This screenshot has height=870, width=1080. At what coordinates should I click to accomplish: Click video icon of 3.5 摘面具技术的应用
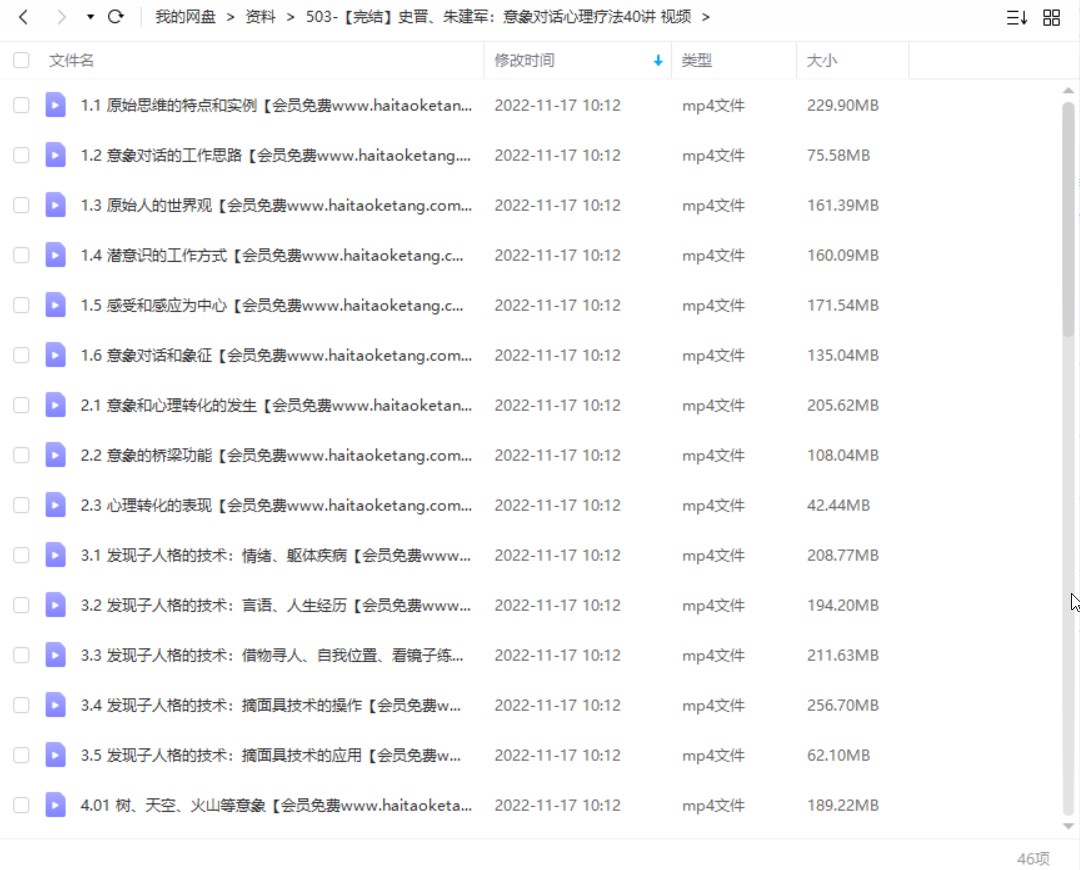tap(56, 755)
